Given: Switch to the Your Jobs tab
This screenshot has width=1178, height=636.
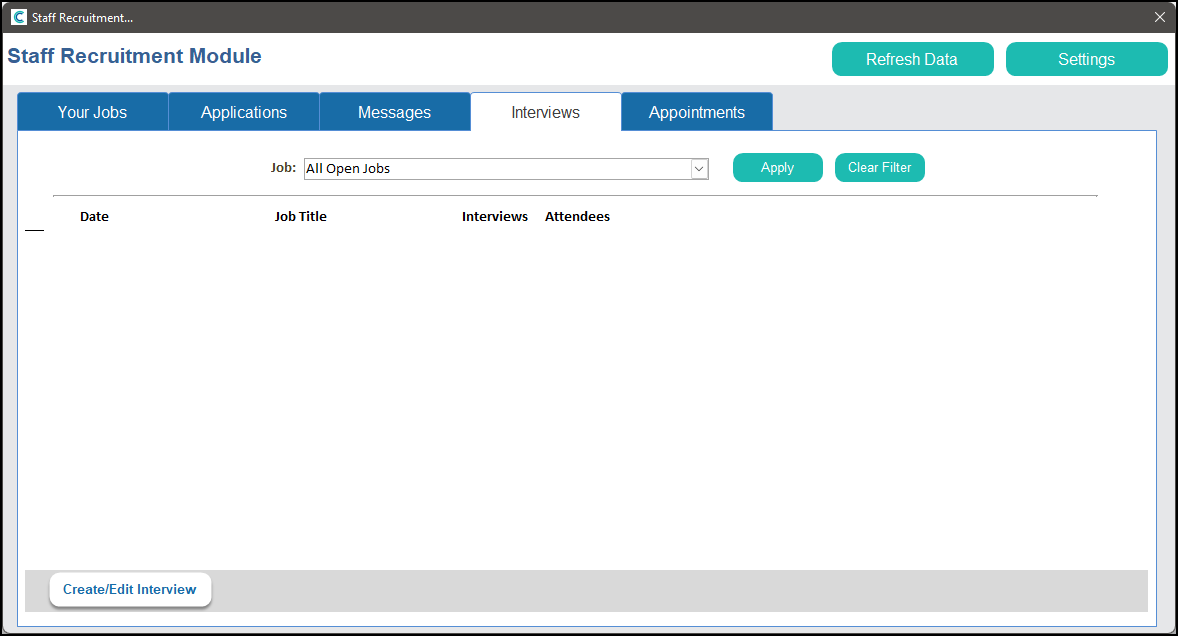Looking at the screenshot, I should [92, 112].
